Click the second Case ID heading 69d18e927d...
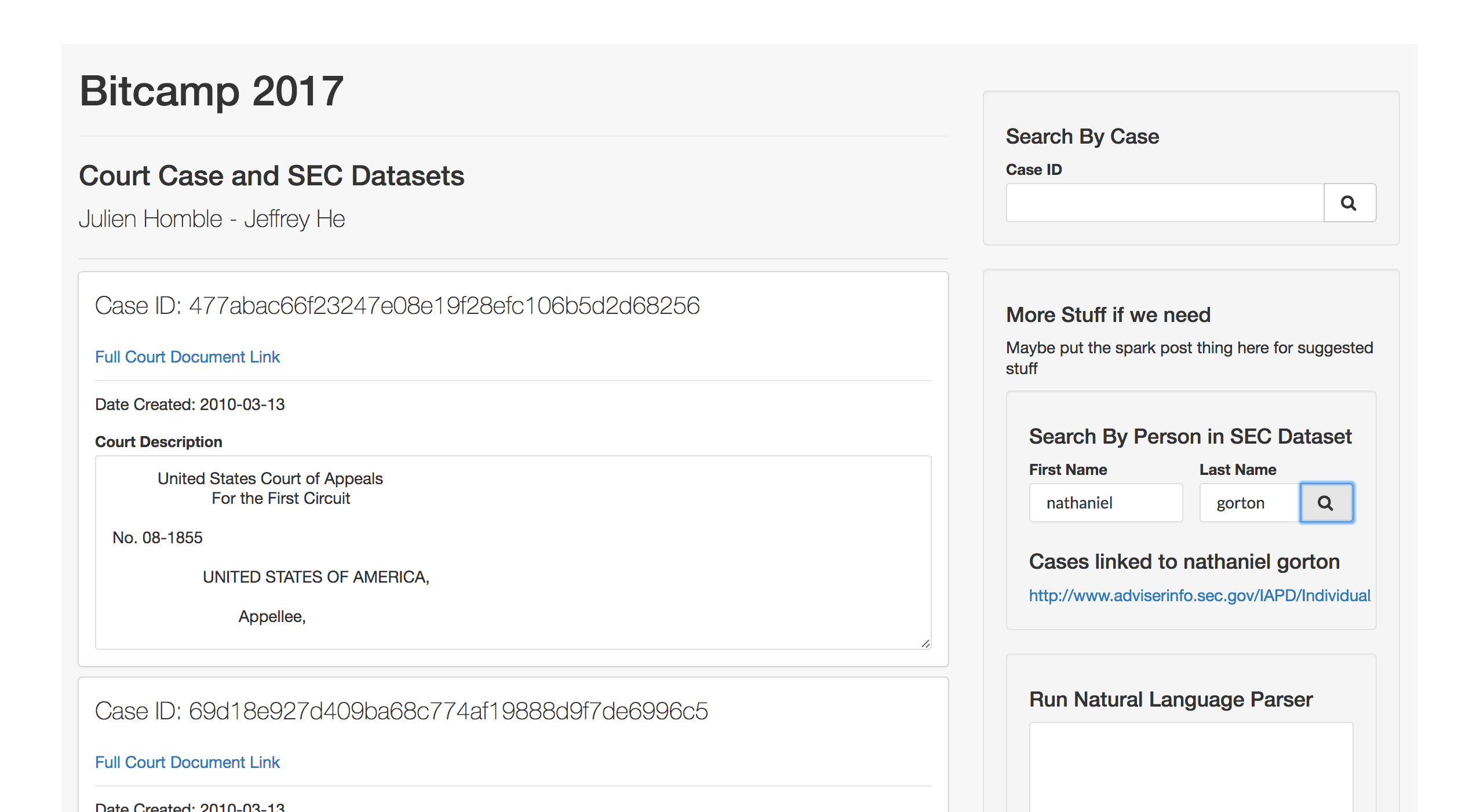Screen dimensions: 1480x812 click(401, 711)
